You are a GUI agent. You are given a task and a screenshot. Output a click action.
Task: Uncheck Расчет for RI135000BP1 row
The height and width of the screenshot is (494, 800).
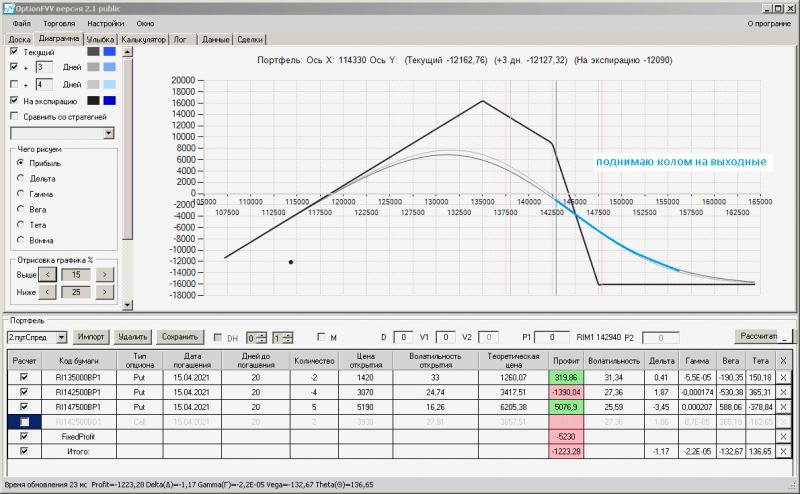[x=24, y=377]
